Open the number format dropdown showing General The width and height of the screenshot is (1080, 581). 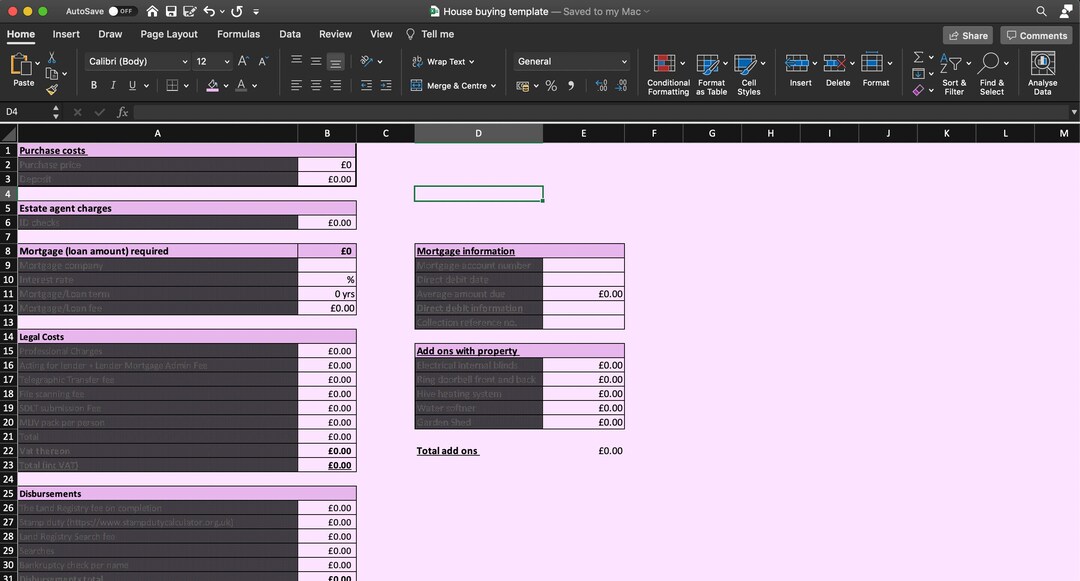(570, 61)
